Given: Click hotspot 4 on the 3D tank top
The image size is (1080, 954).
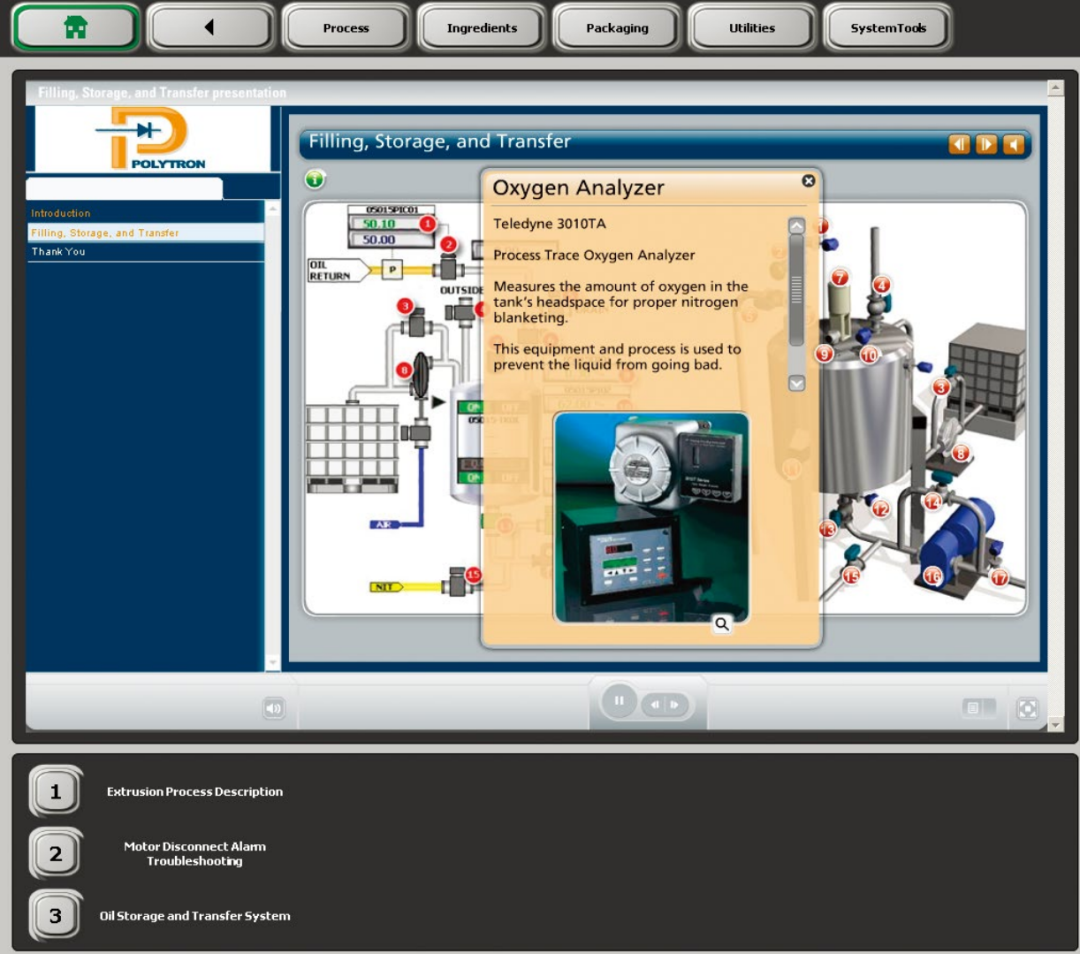Looking at the screenshot, I should [x=882, y=284].
